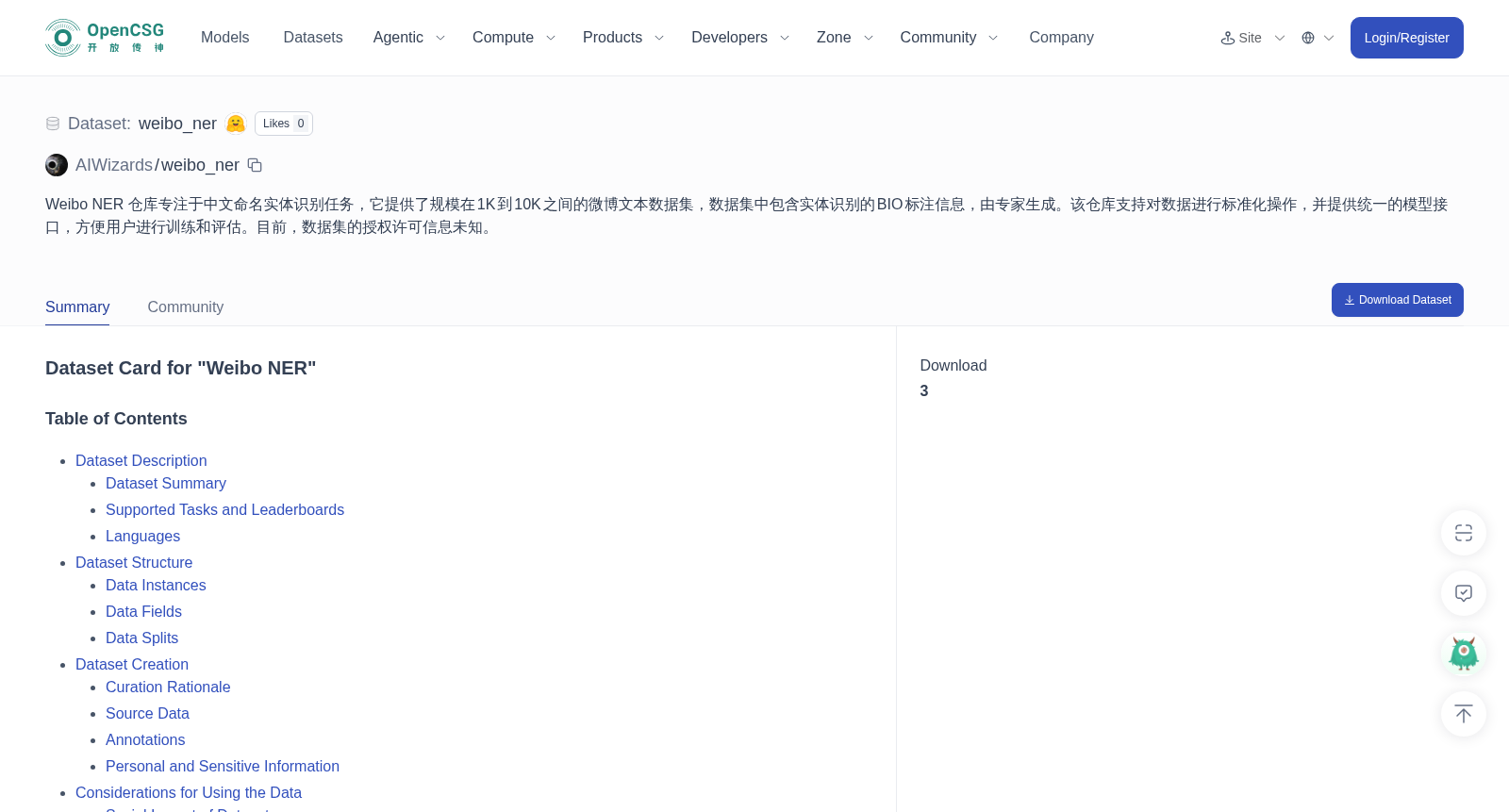Open the OpenCSG logo home link

click(105, 38)
